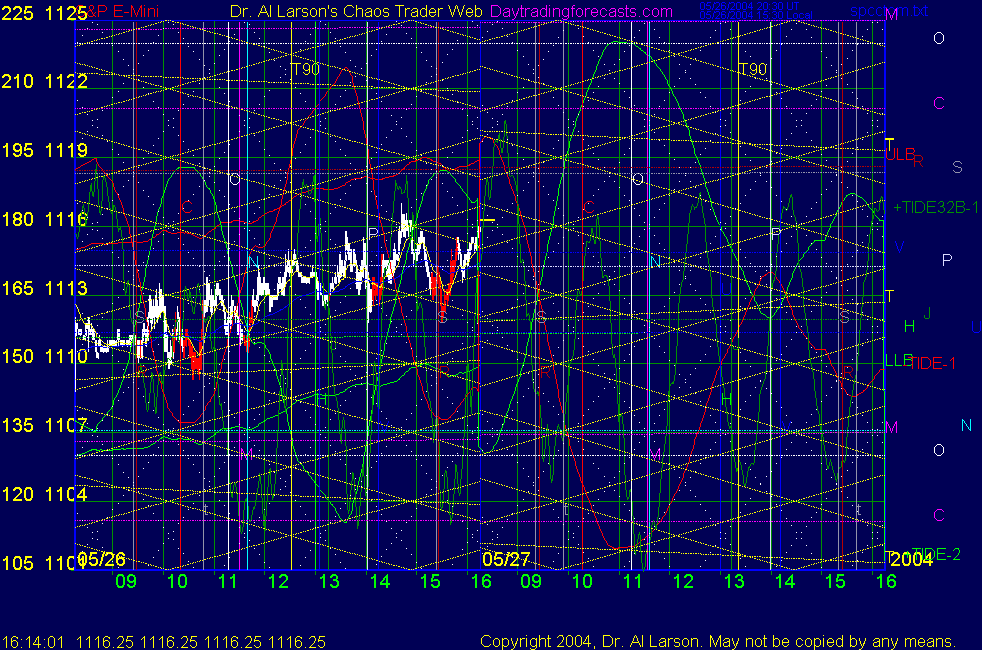Select the '120 1104' price axis label
Image resolution: width=982 pixels, height=650 pixels.
44,494
